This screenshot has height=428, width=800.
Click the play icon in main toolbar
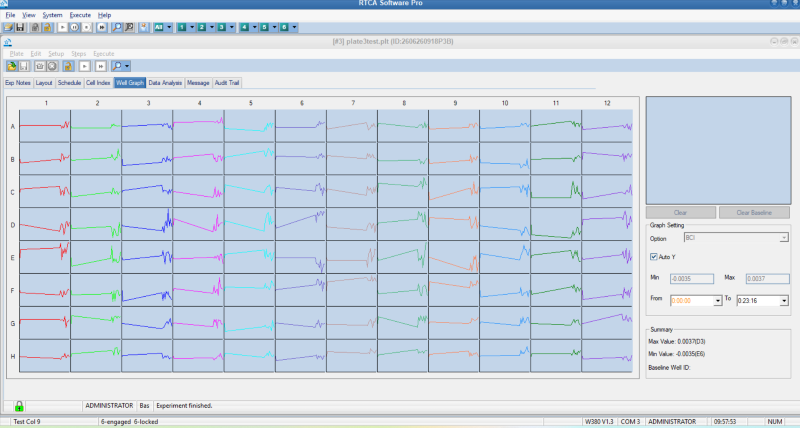pyautogui.click(x=62, y=28)
